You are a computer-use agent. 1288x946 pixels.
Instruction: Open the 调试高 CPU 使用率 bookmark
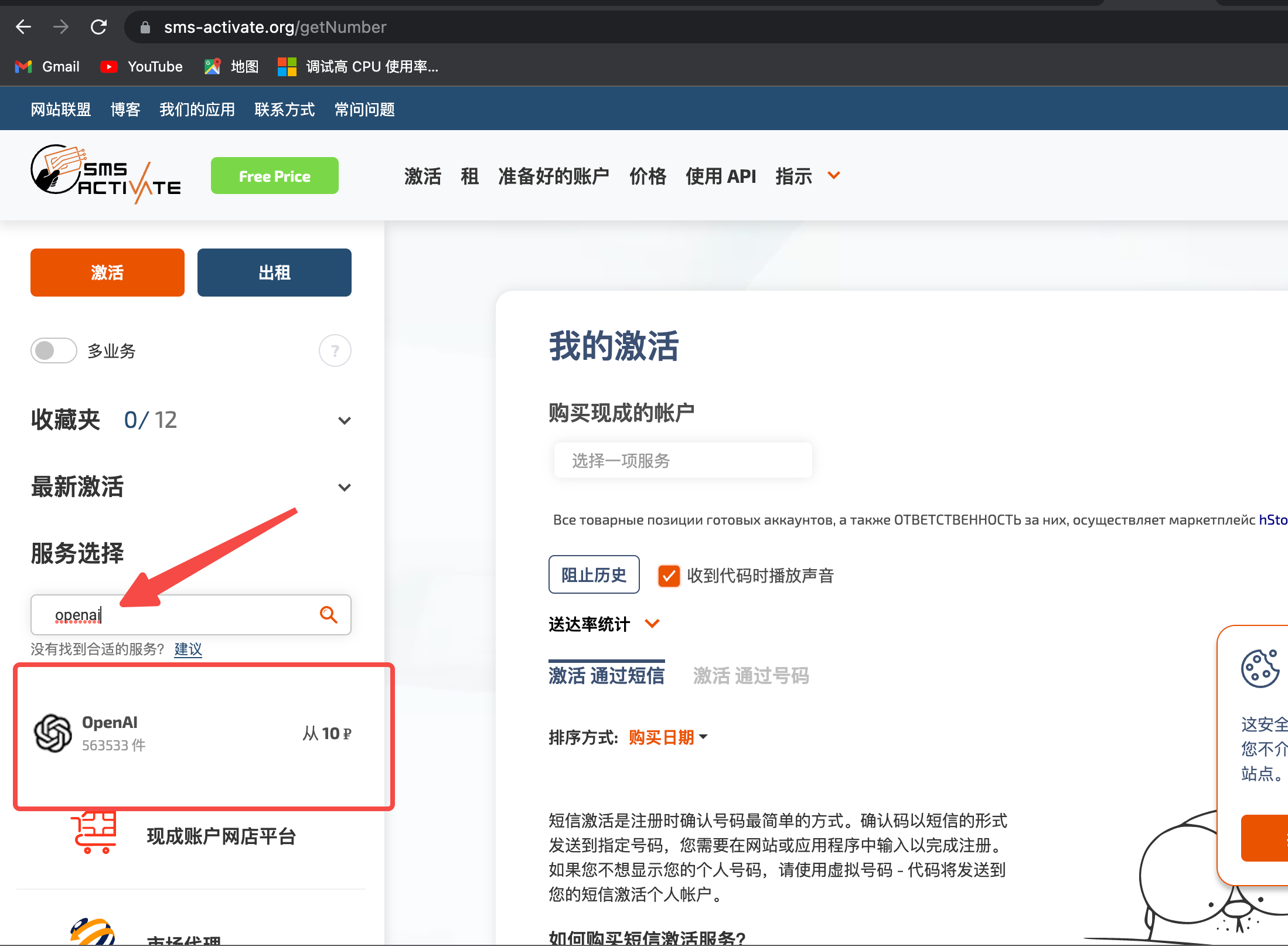click(x=357, y=67)
